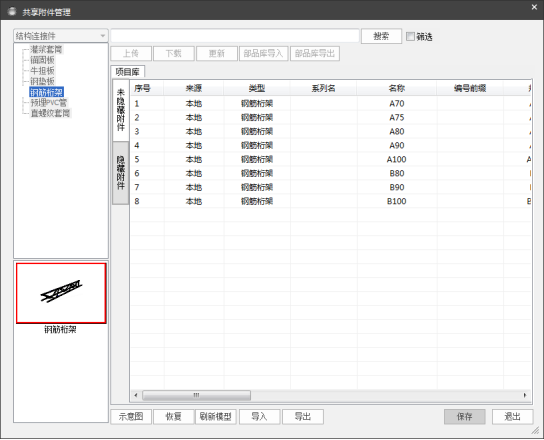Click the horizontal scrollbar right arrow

525,395
